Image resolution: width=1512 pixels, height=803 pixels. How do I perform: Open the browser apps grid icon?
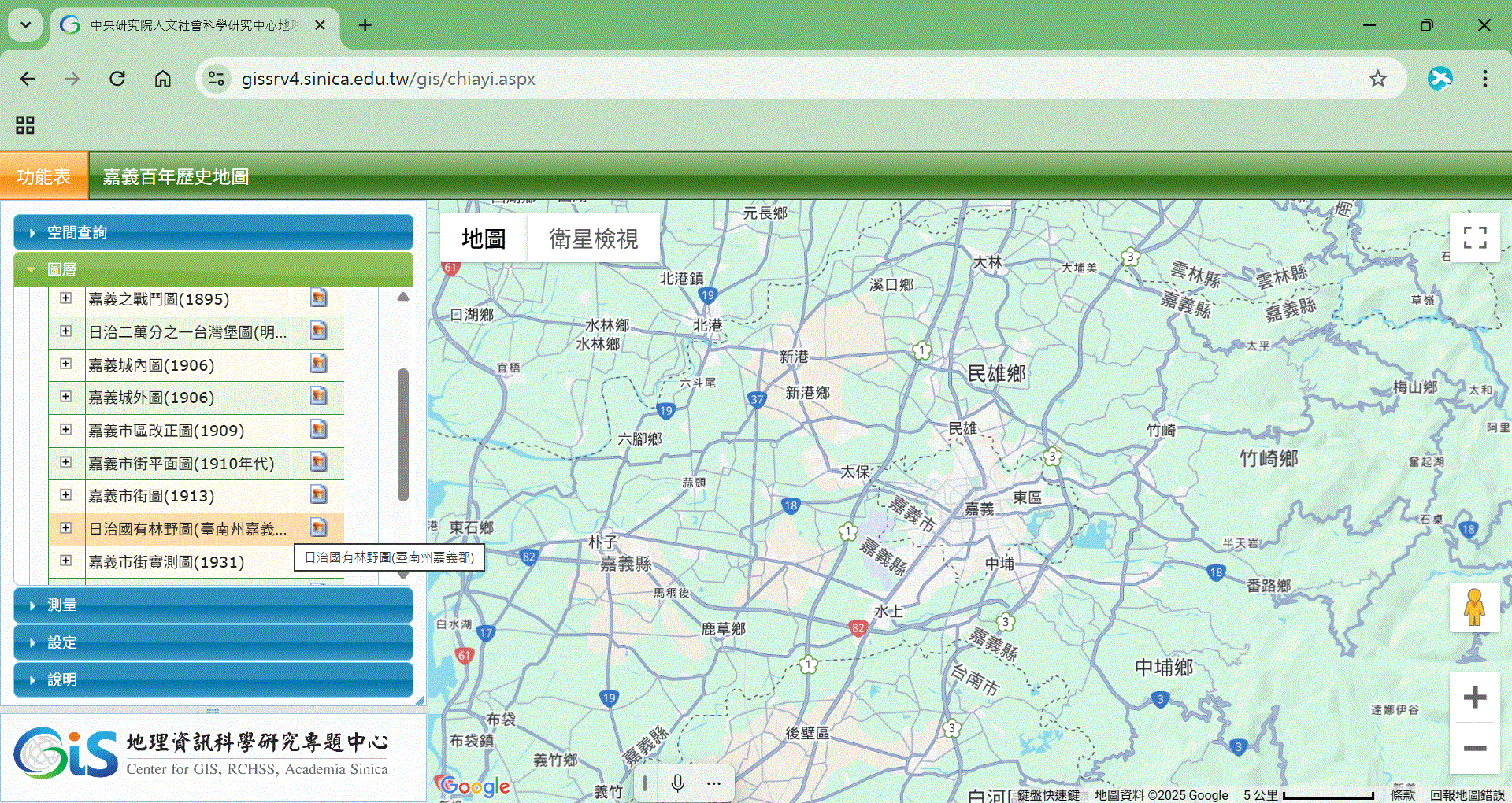(25, 125)
